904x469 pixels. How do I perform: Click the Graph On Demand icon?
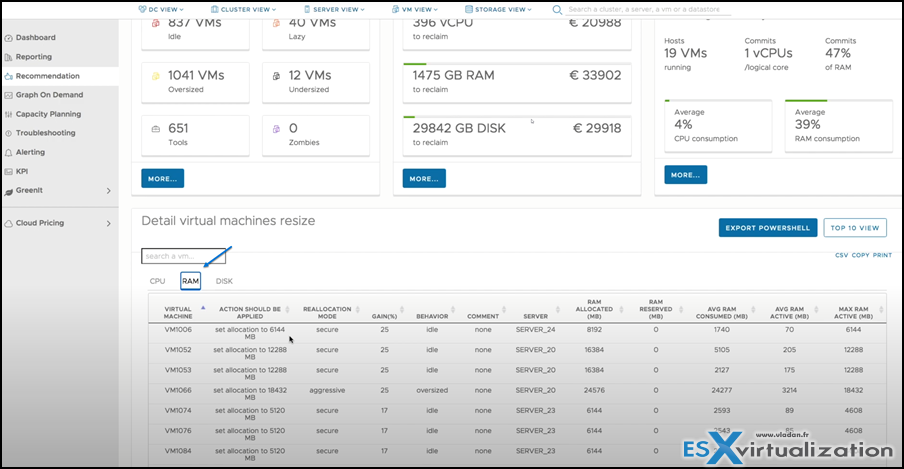tap(8, 95)
